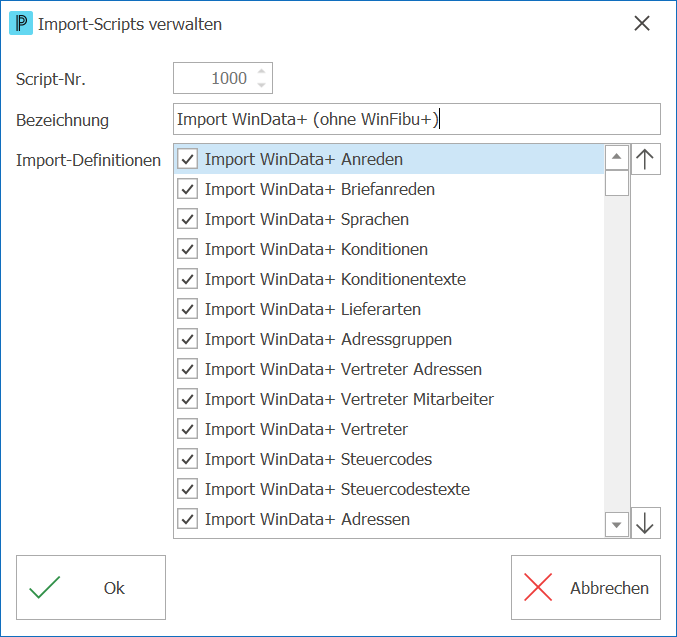Toggle Import WinData+ Vertreter Adressen checkbox
This screenshot has width=677, height=637.
(188, 369)
